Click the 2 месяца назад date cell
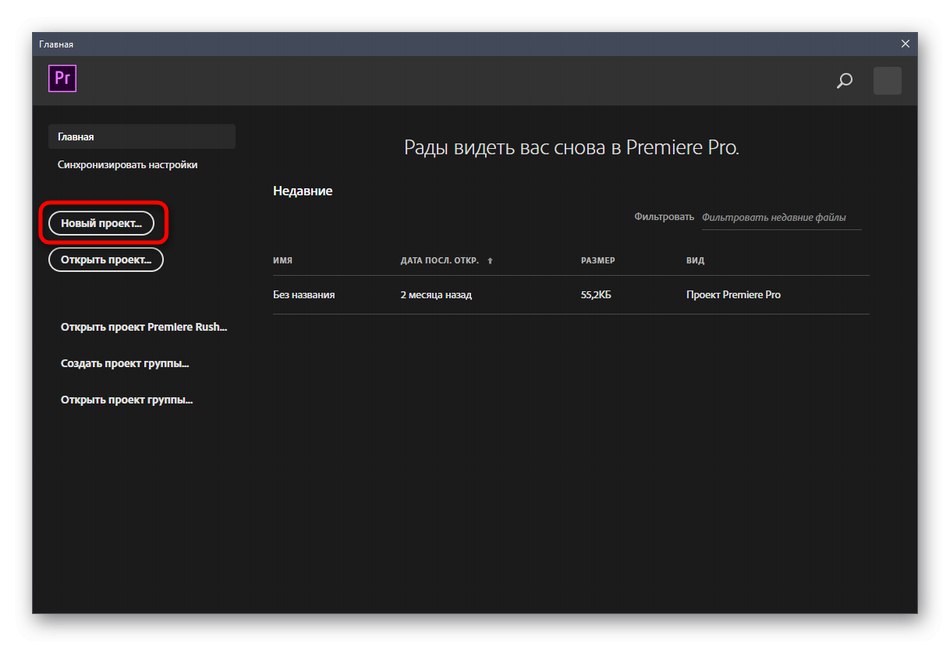The height and width of the screenshot is (646, 950). [436, 295]
